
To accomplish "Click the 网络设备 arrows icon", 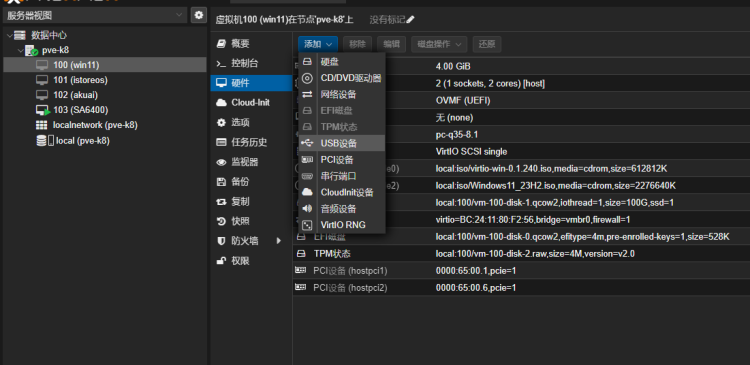I will 308,94.
